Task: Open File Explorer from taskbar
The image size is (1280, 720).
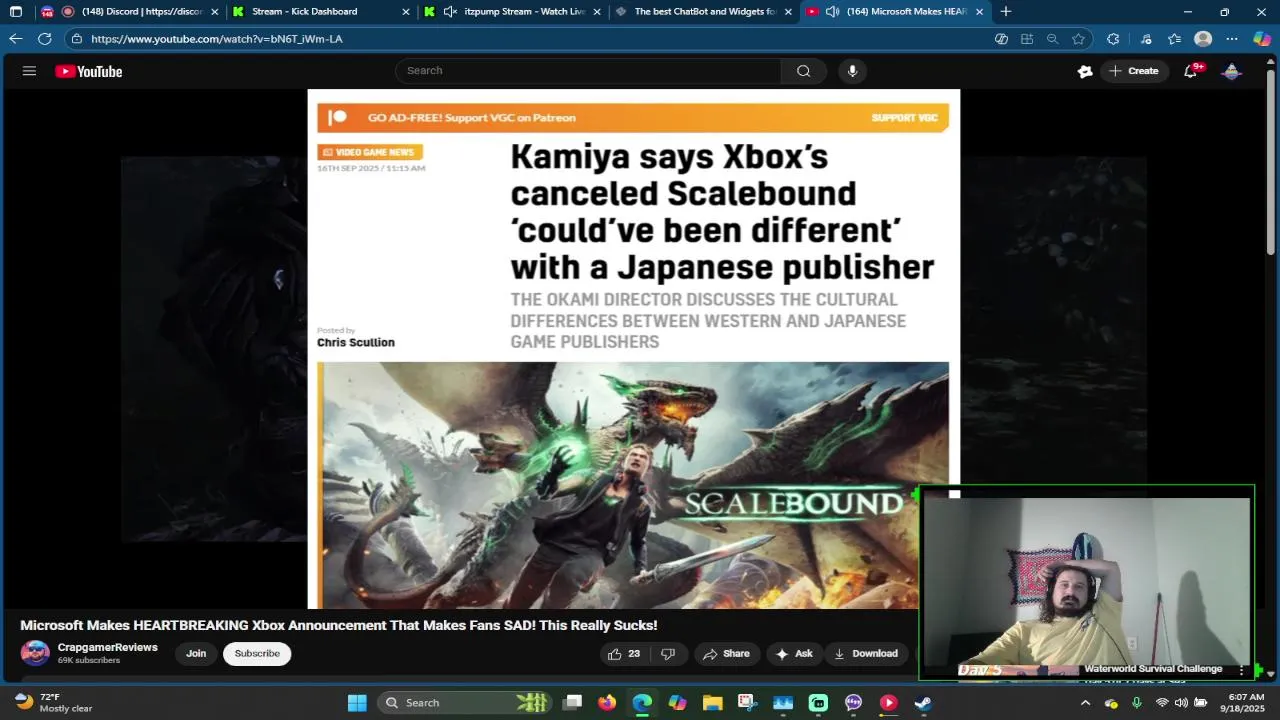Action: [712, 703]
